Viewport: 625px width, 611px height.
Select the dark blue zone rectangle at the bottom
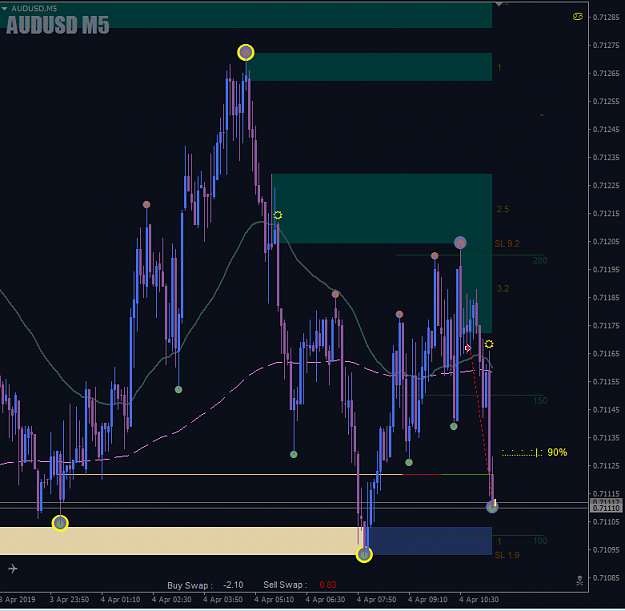tap(430, 541)
